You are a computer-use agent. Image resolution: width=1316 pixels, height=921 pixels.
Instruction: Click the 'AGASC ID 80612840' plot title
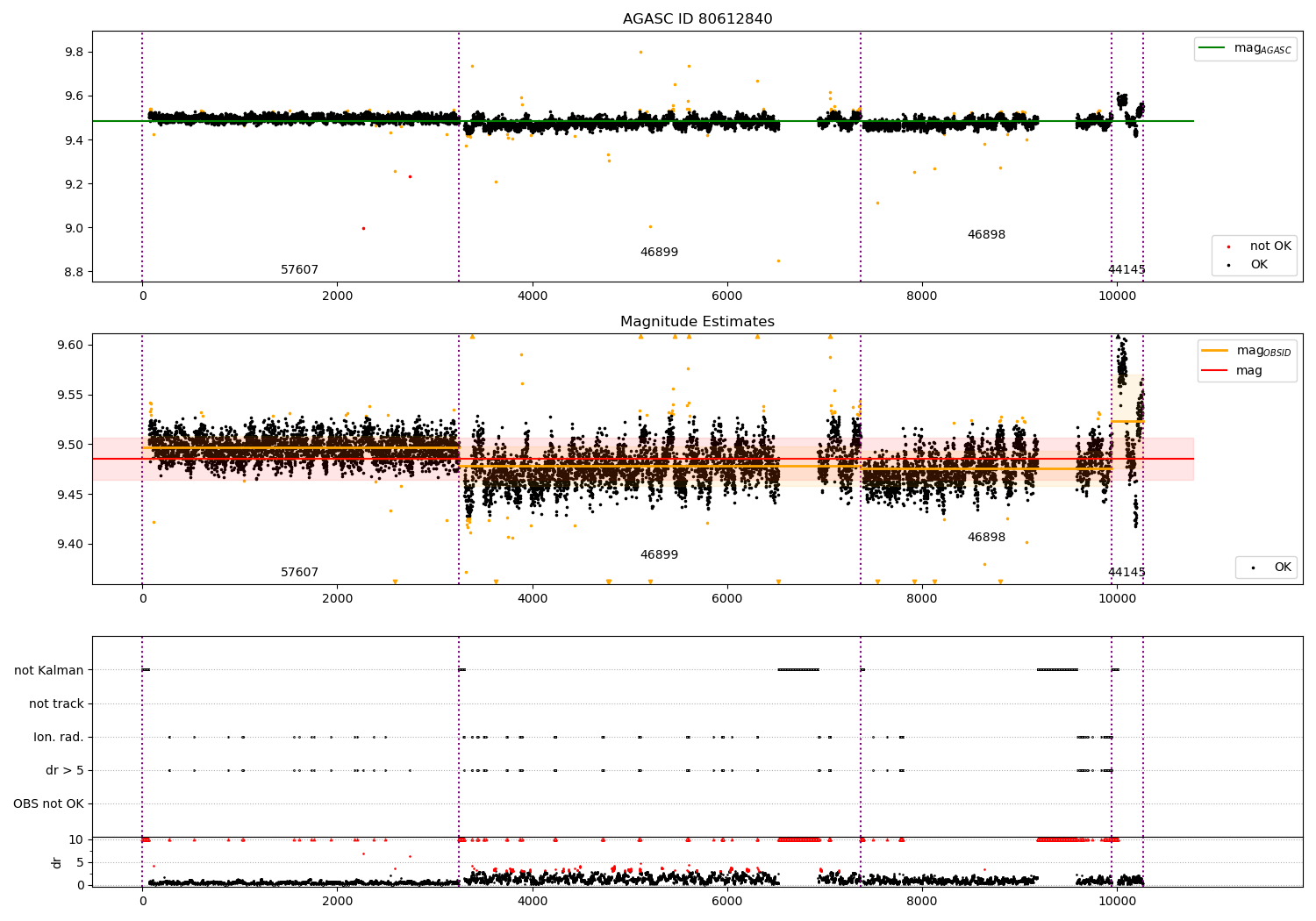coord(697,19)
